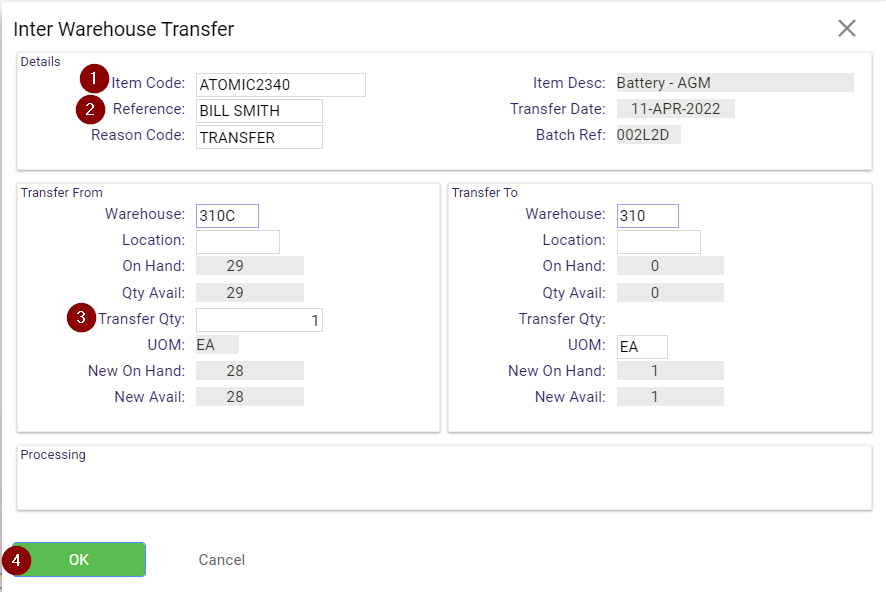This screenshot has width=886, height=592.
Task: Edit Transfer From Warehouse field 310C
Action: coord(227,216)
